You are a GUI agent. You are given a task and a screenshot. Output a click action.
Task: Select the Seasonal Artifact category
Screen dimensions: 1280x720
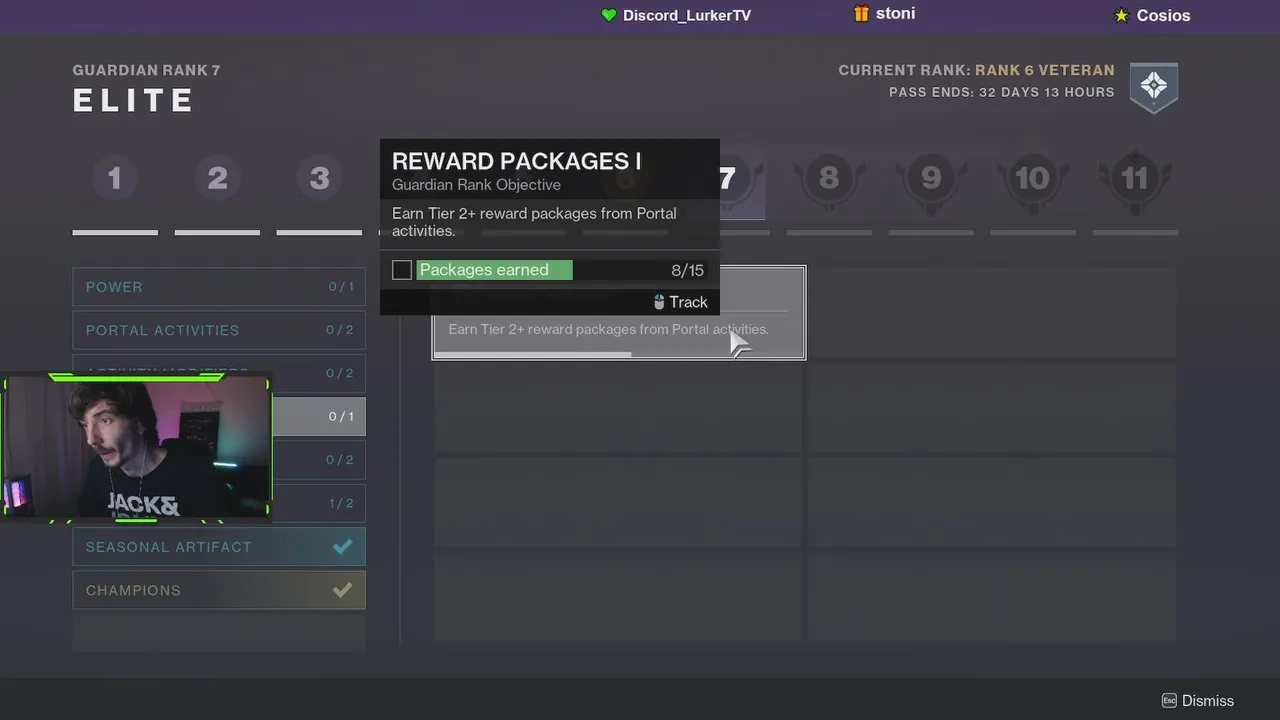[219, 547]
